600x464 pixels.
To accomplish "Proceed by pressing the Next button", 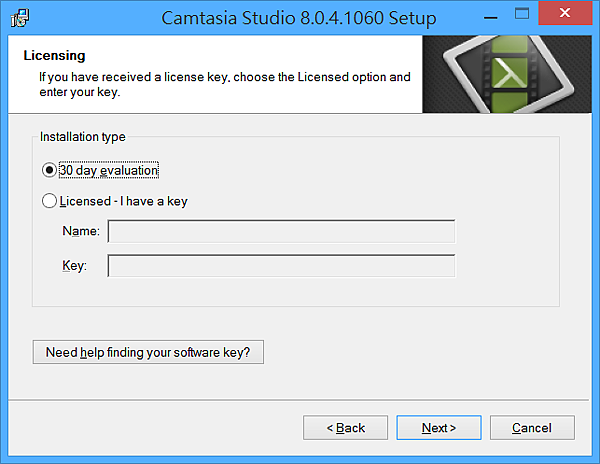I will click(x=438, y=428).
